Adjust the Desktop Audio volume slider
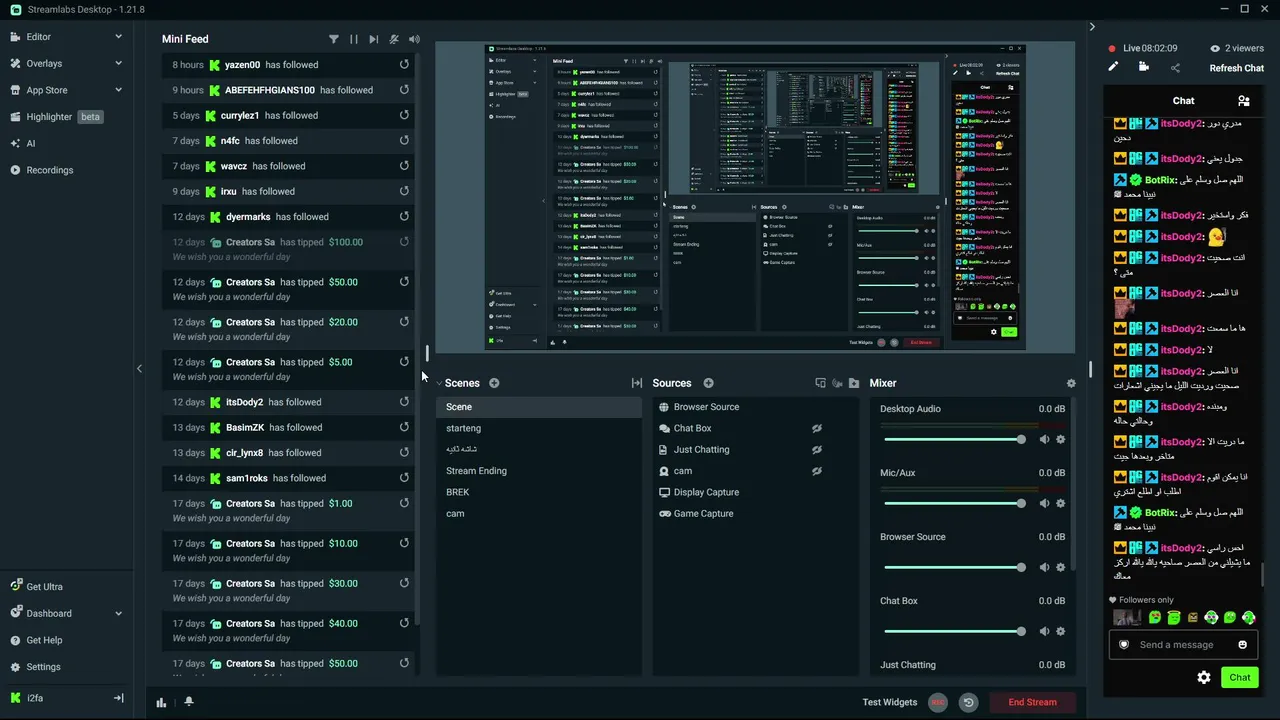 pos(953,439)
